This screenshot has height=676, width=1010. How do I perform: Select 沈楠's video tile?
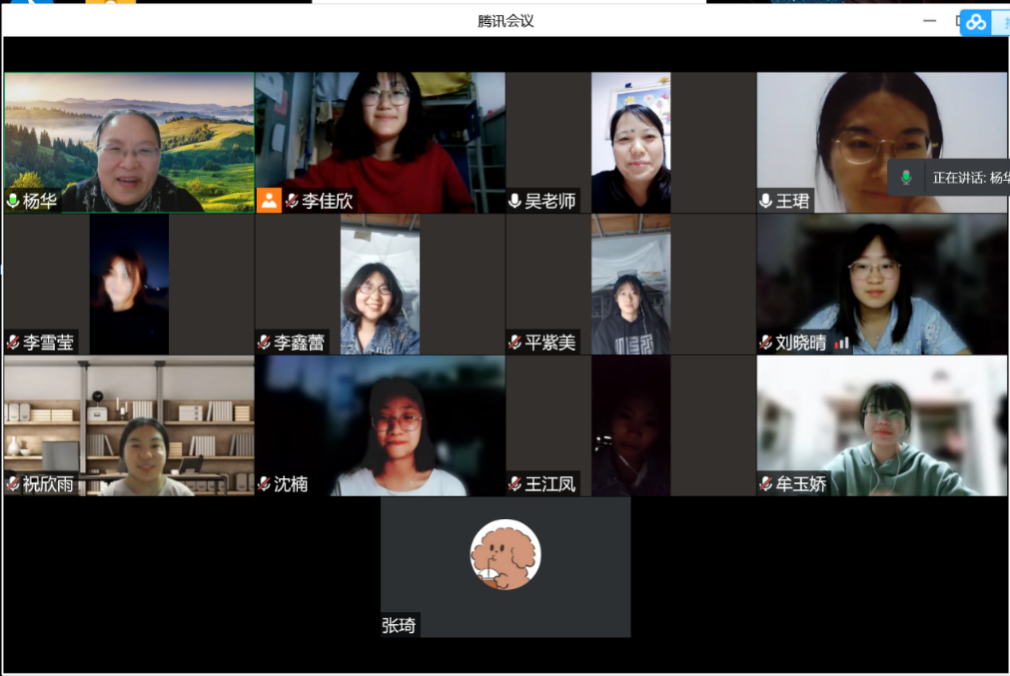click(380, 425)
